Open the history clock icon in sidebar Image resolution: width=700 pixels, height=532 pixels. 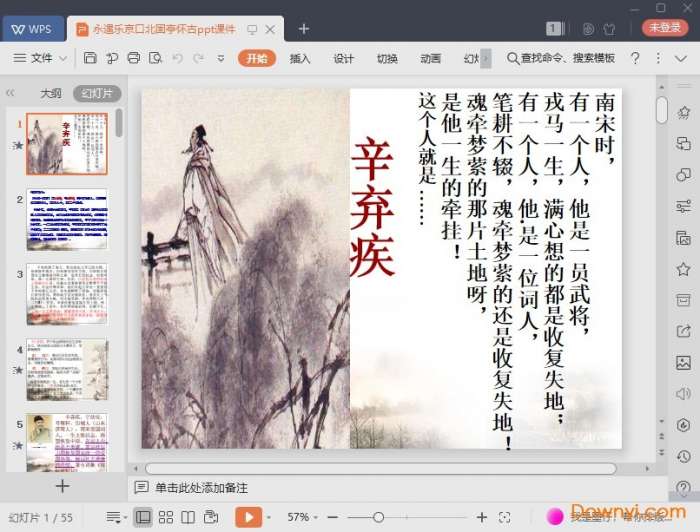click(683, 456)
